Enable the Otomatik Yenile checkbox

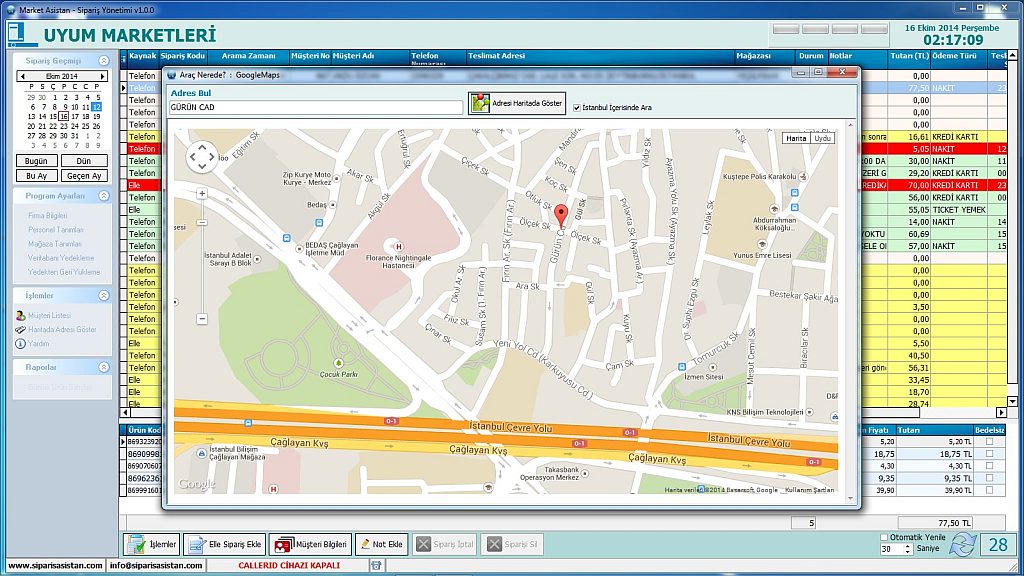[884, 537]
